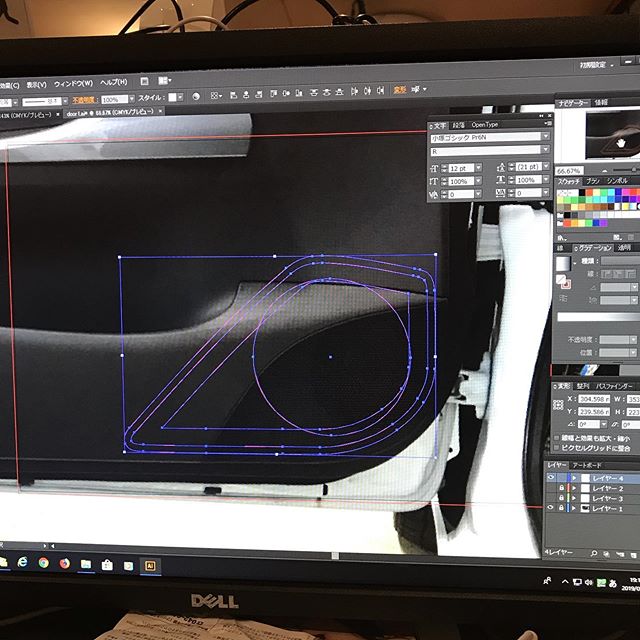Open the font family dropdown 小塚ゴシック Pr6N
This screenshot has width=640, height=640.
(x=546, y=136)
